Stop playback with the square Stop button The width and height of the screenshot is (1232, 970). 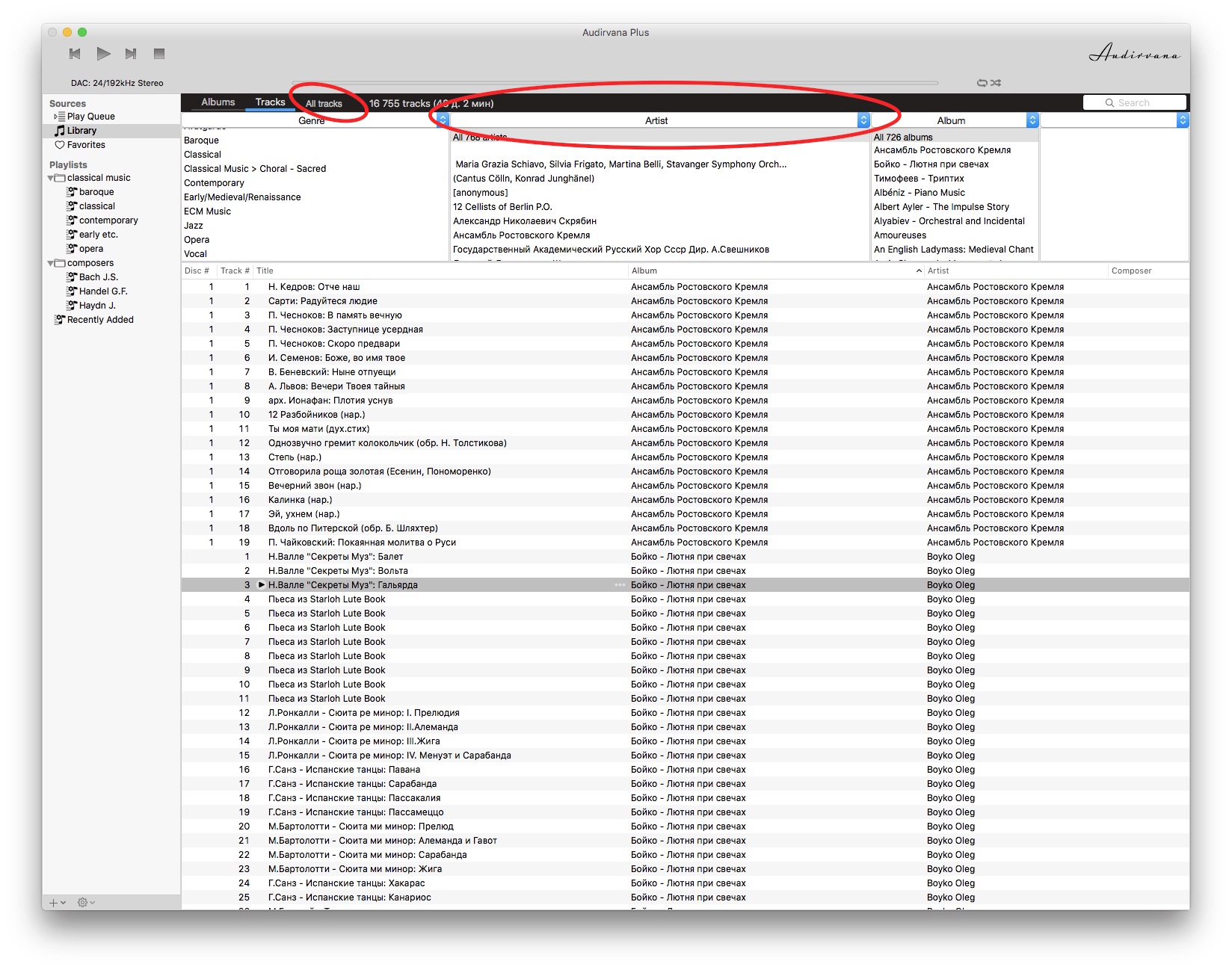click(158, 54)
